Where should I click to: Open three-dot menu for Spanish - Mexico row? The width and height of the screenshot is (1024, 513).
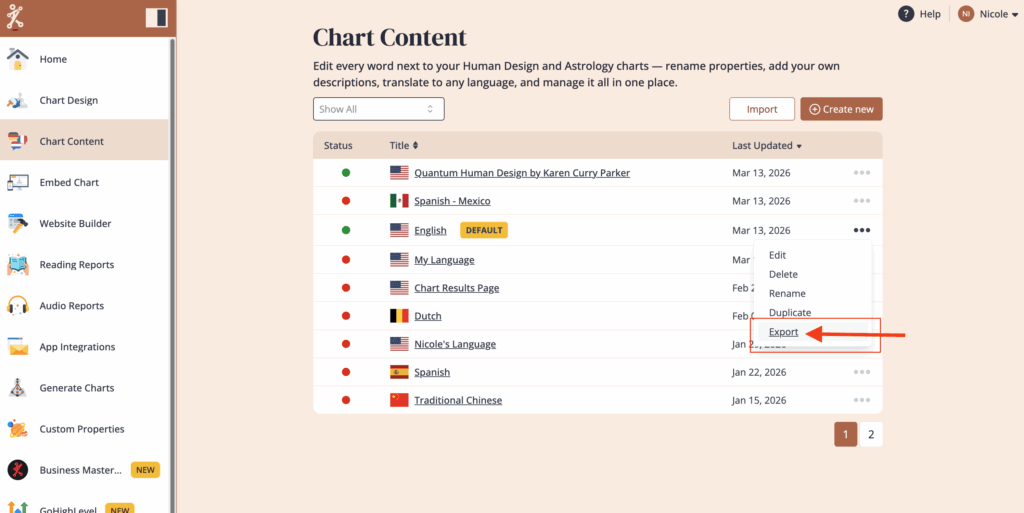tap(862, 201)
